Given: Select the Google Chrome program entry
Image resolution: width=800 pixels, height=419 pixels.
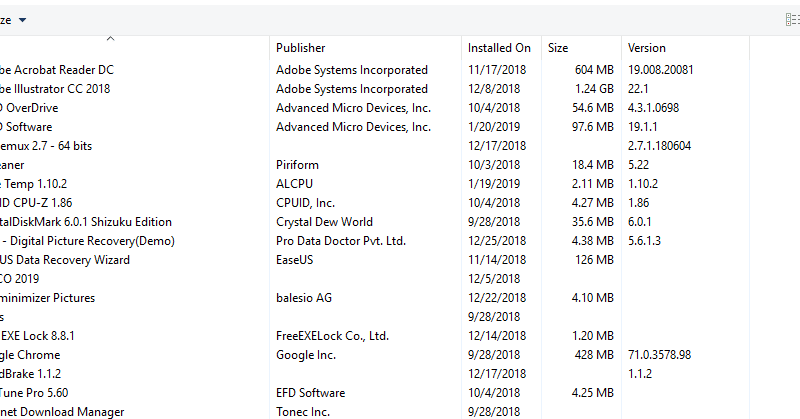Looking at the screenshot, I should (374, 355).
